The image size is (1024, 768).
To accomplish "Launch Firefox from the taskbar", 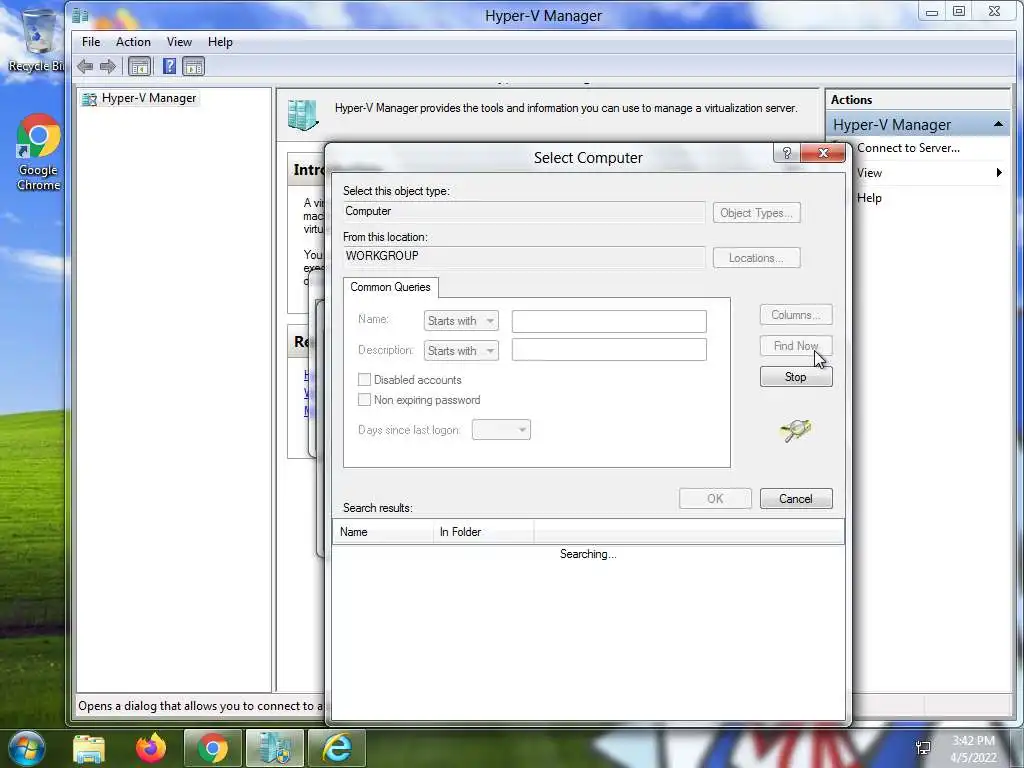I will pos(151,748).
